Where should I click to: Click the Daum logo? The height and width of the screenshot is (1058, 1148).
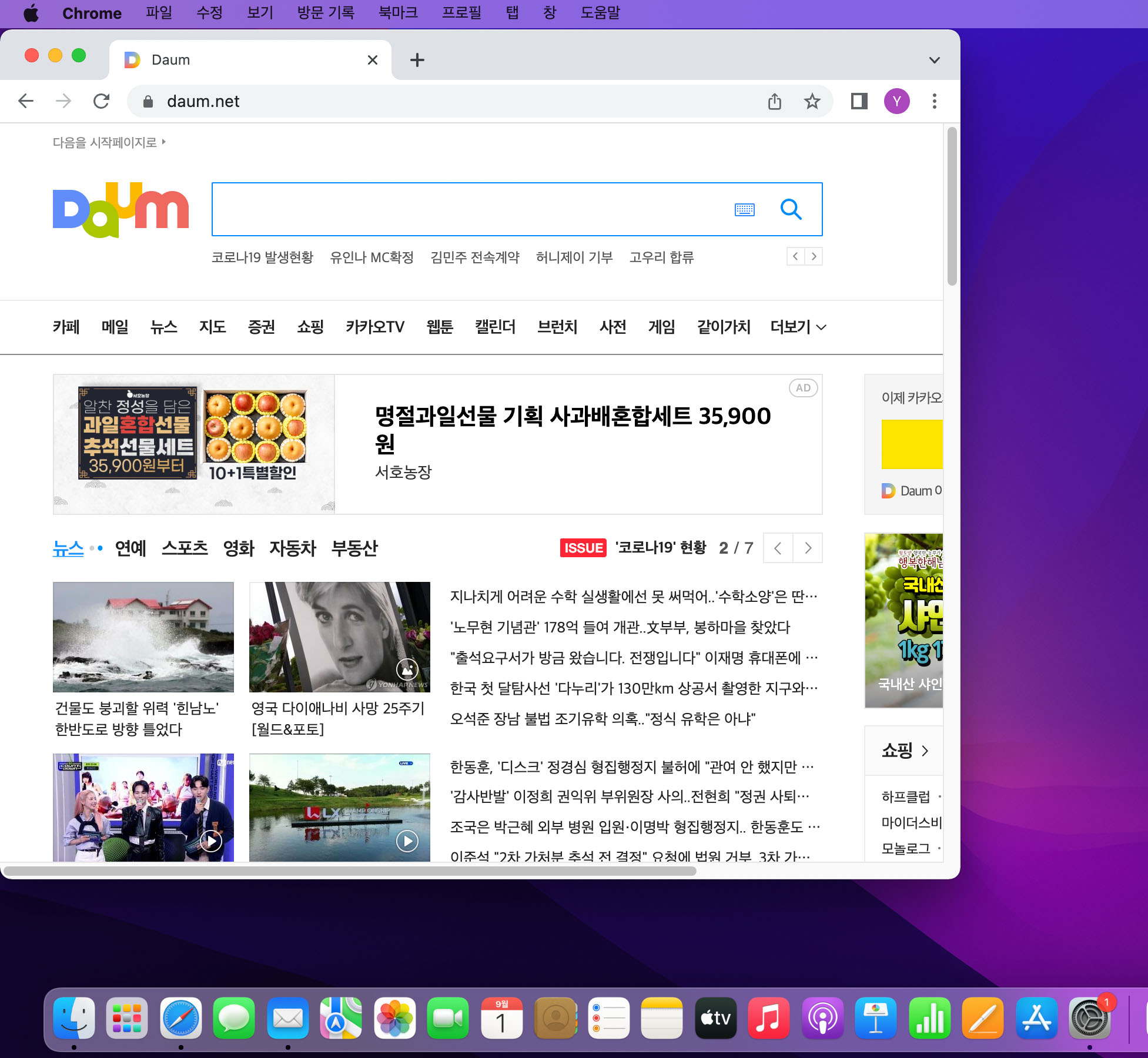(119, 210)
